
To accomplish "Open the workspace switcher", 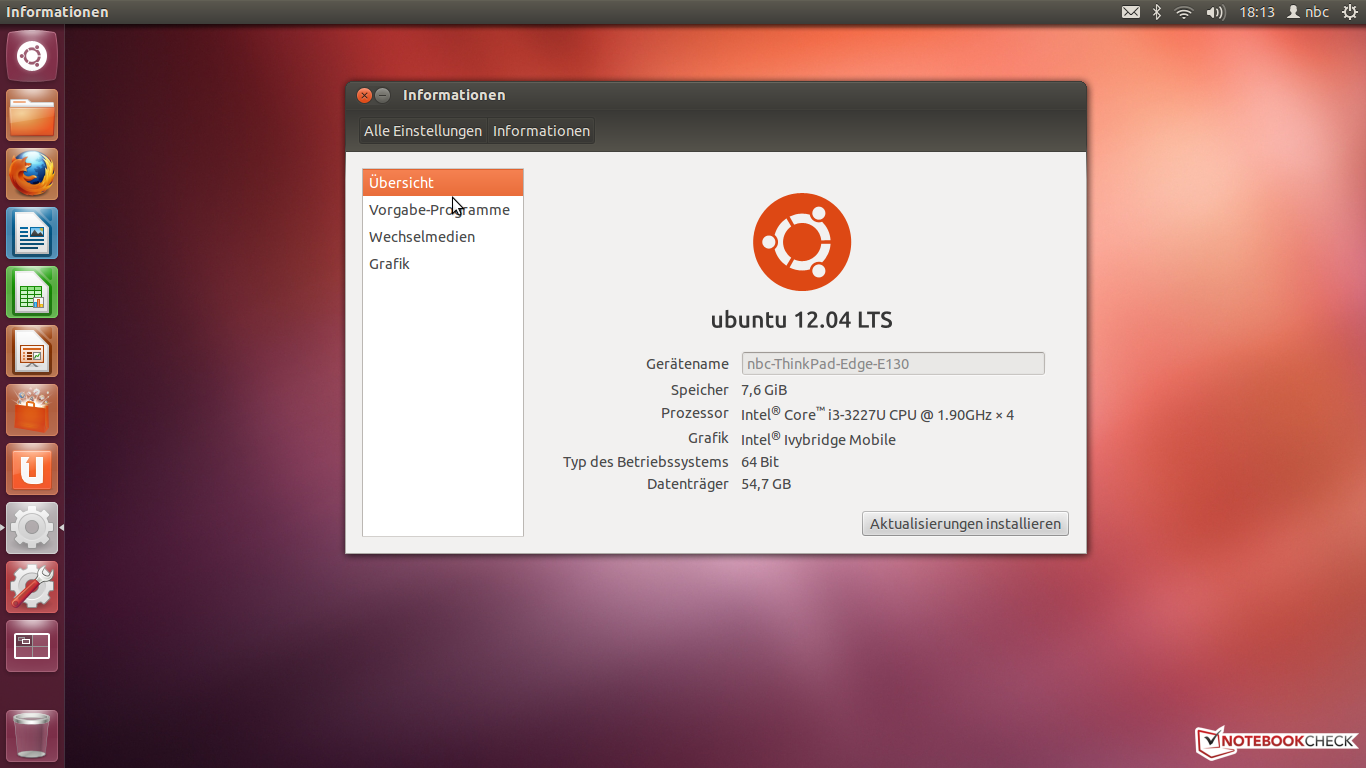I will 32,646.
